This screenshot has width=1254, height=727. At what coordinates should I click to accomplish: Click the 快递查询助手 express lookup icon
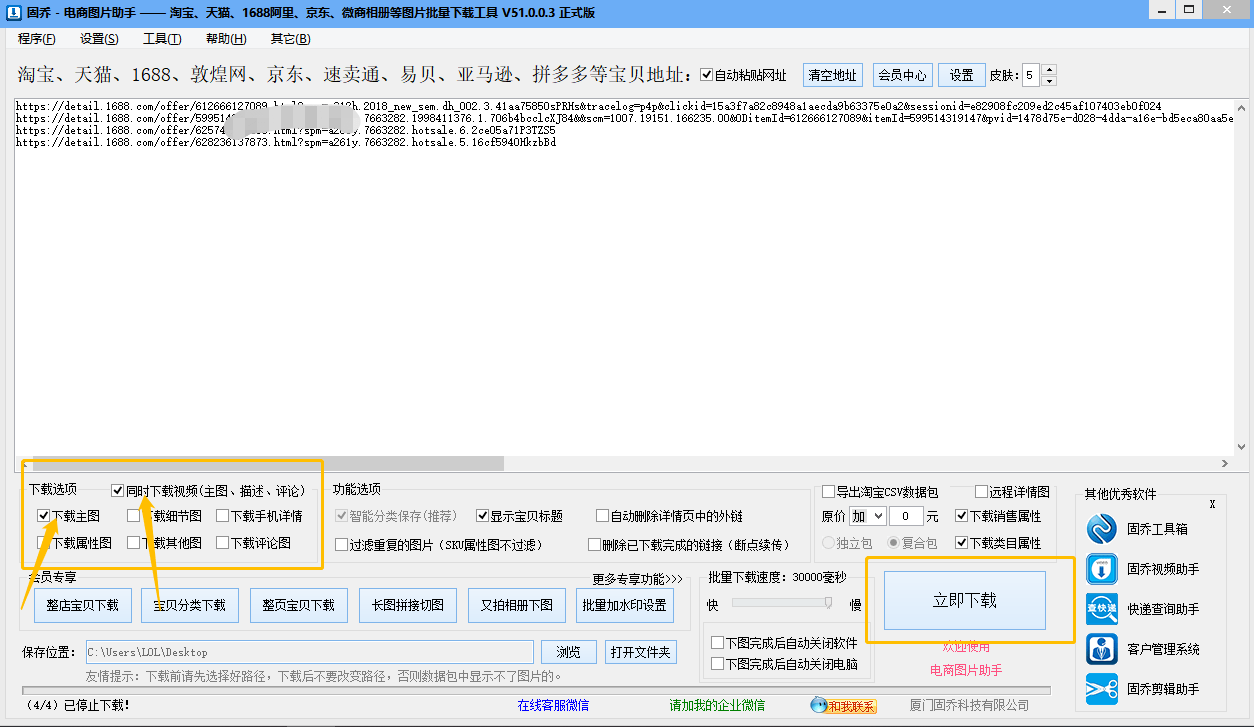(1101, 608)
